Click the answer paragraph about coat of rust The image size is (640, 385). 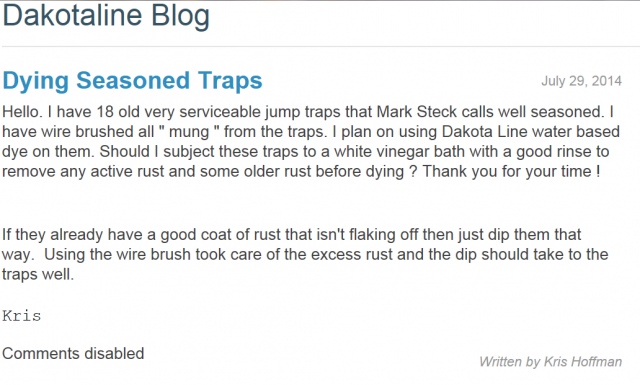pos(305,254)
